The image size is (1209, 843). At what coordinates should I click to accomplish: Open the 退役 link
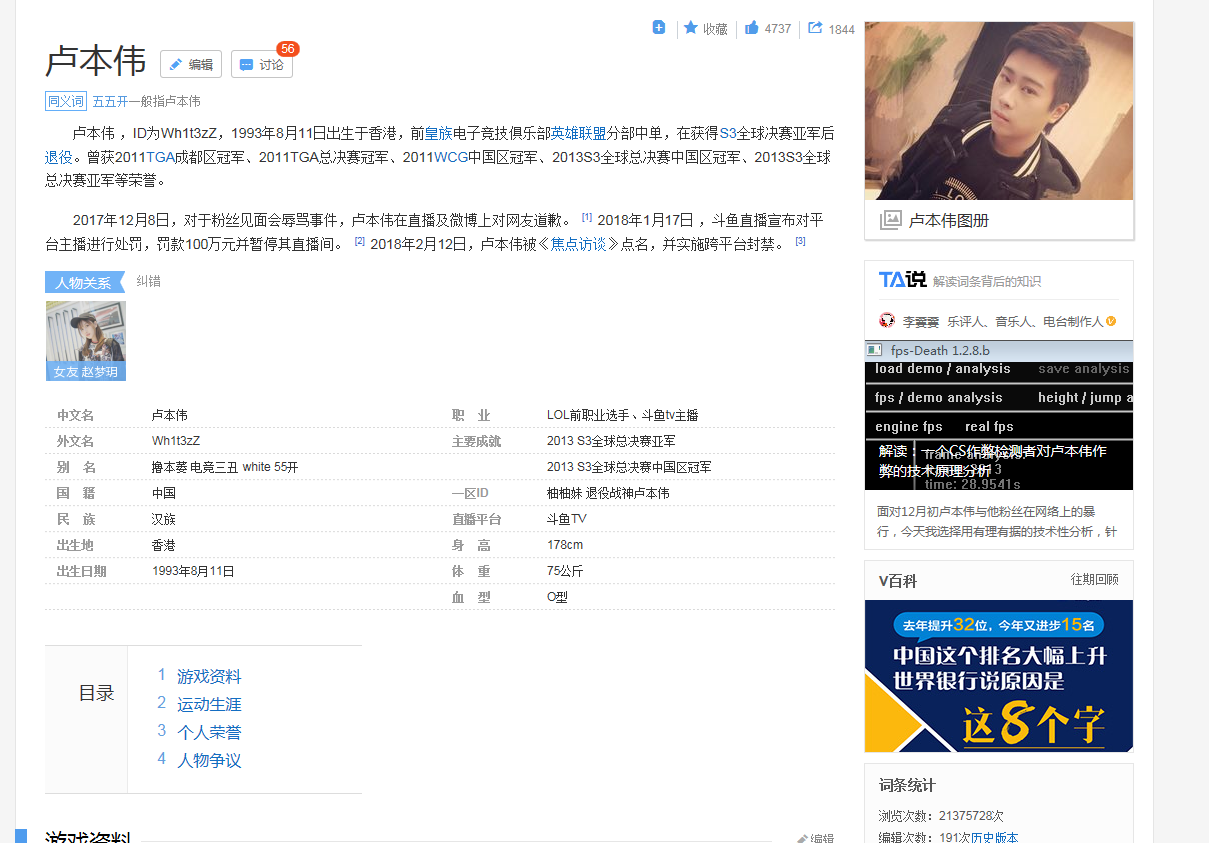[x=59, y=157]
